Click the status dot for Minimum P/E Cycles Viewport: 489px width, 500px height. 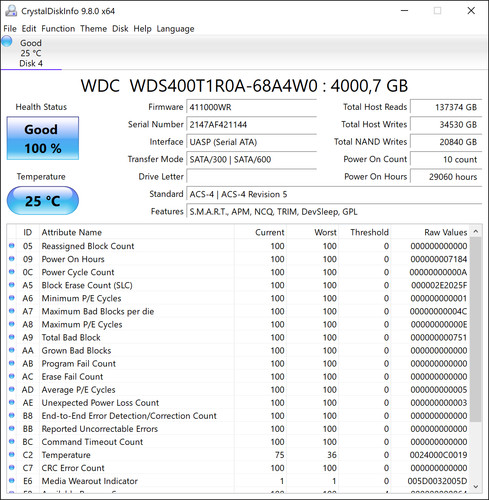click(x=12, y=298)
